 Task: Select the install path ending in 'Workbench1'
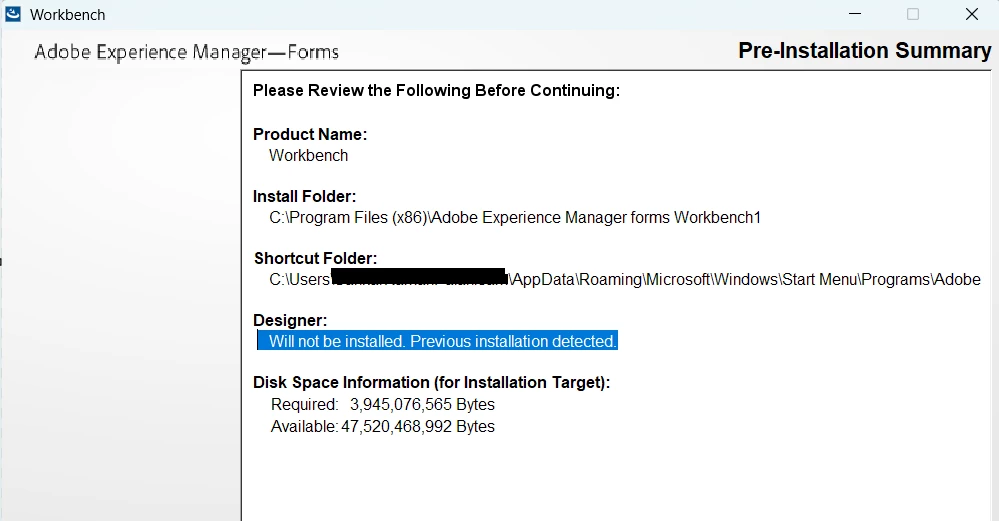point(515,218)
